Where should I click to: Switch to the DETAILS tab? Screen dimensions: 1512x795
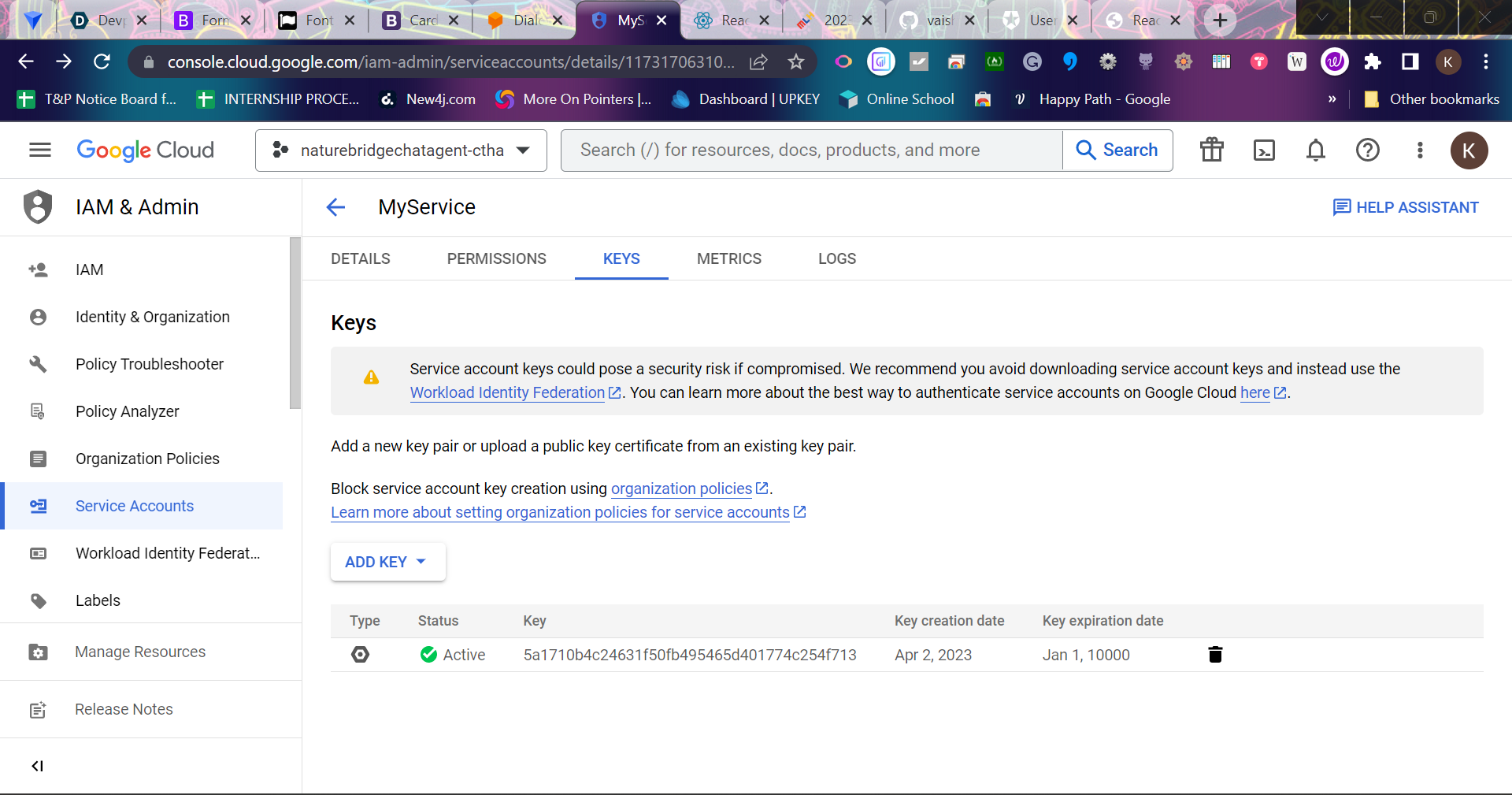pos(361,258)
